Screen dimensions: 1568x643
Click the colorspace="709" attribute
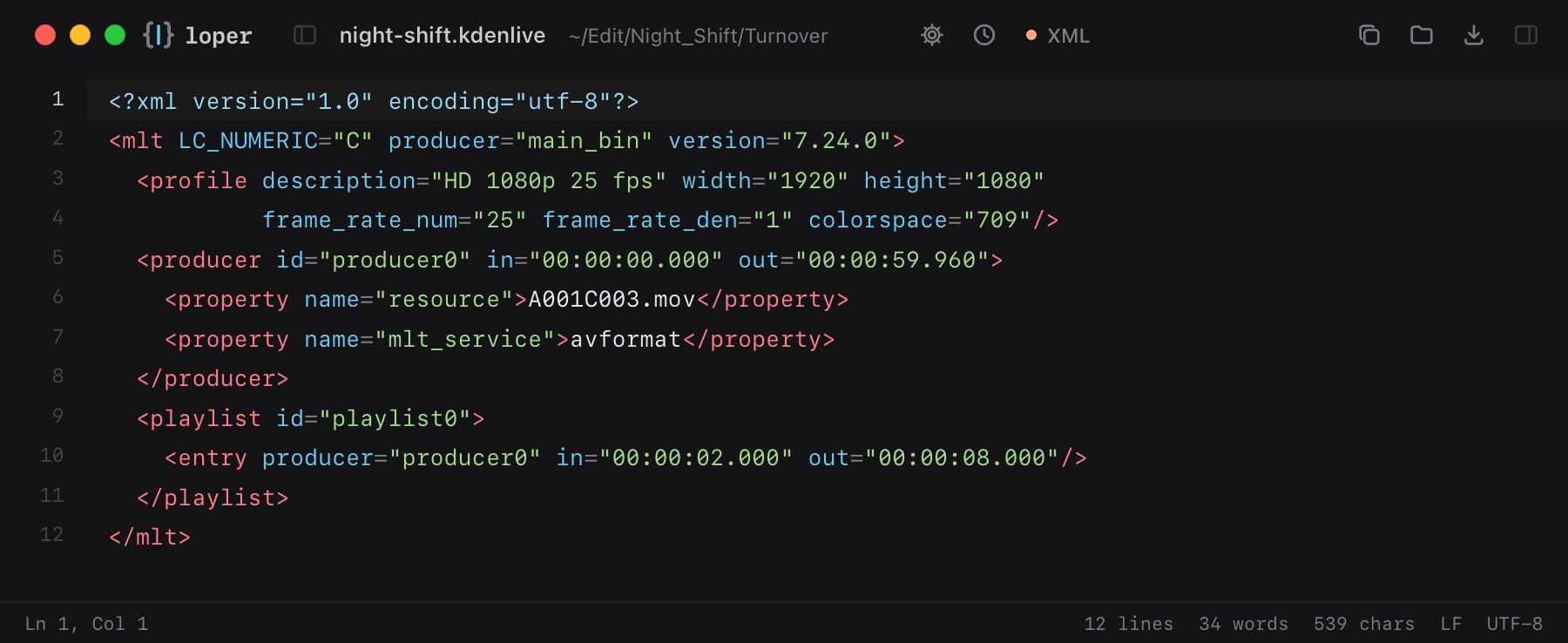click(920, 220)
